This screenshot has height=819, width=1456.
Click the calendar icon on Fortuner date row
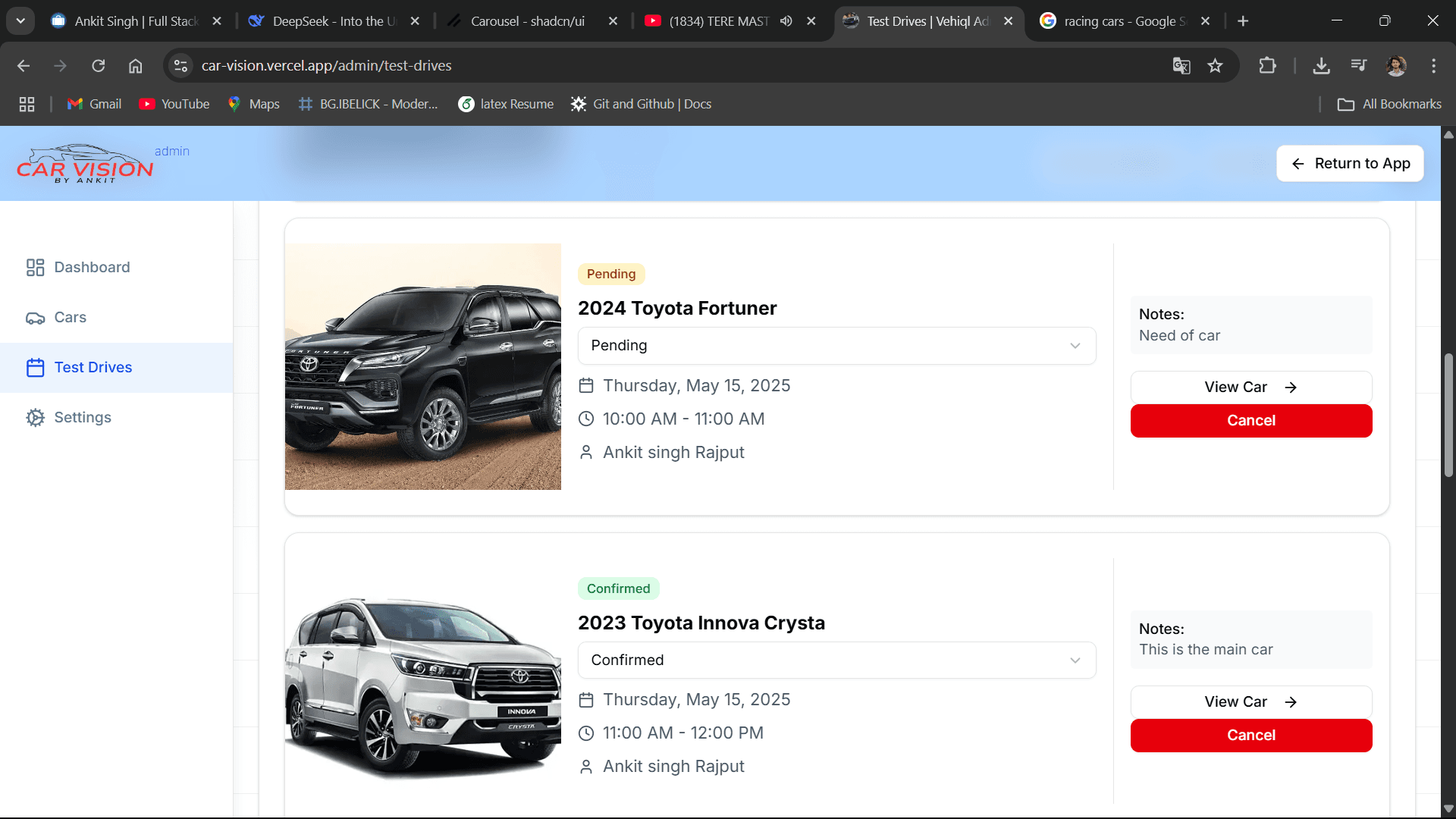(586, 386)
